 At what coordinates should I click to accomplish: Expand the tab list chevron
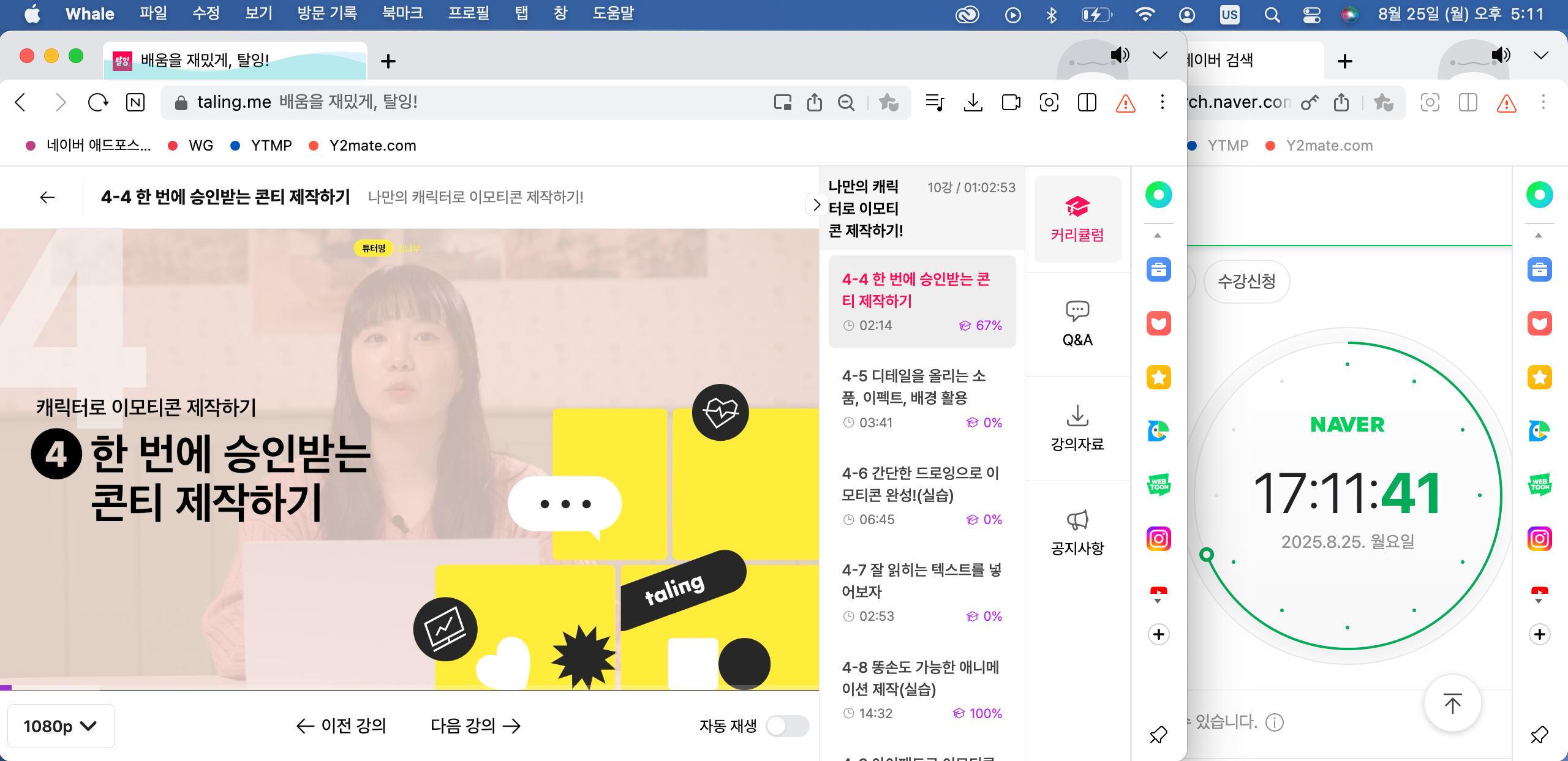(x=1159, y=55)
